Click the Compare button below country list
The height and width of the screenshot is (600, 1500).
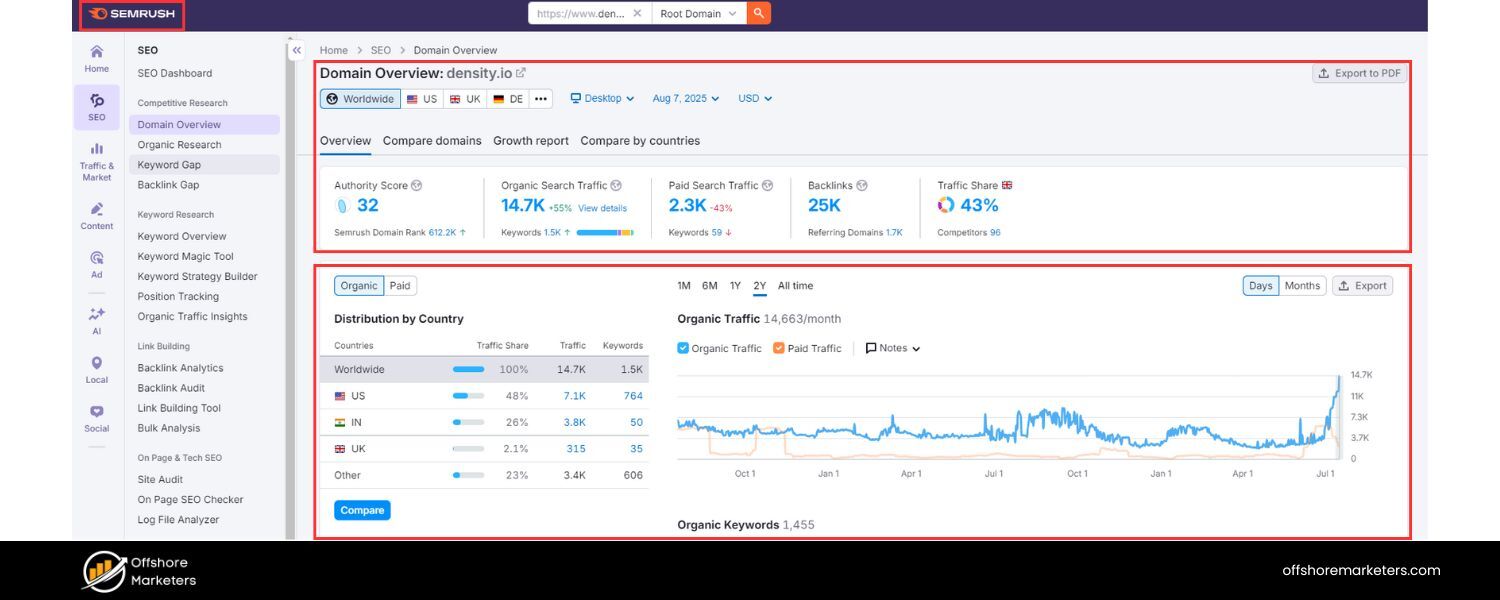361,510
